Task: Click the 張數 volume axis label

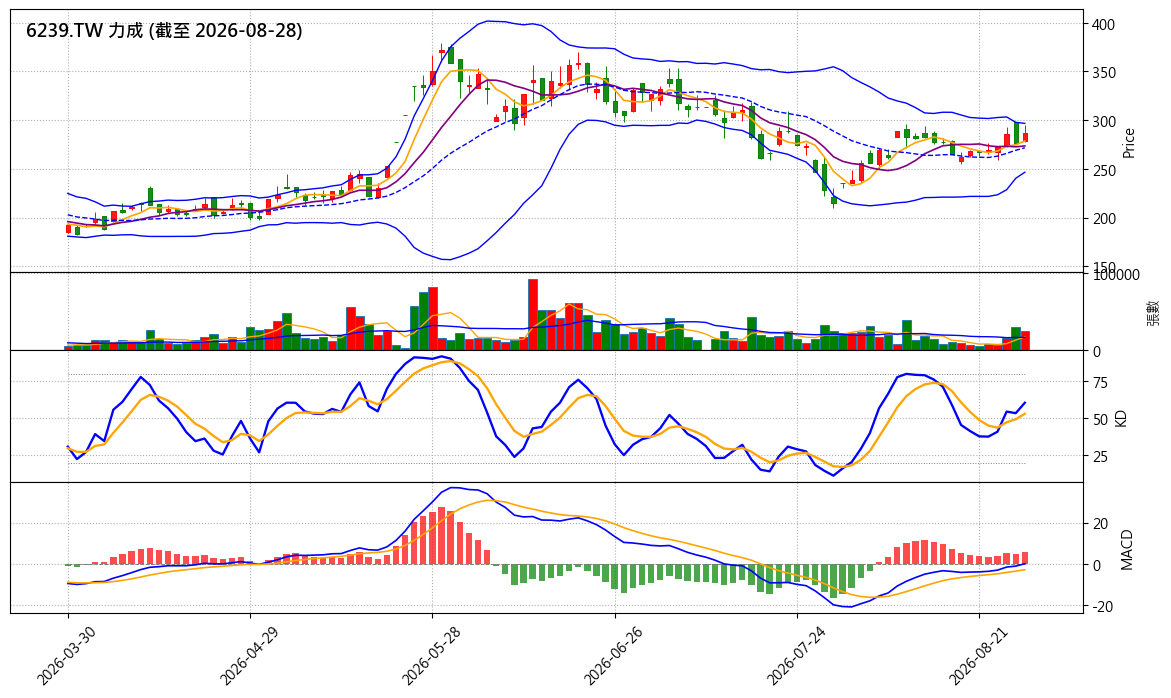Action: coord(1153,313)
